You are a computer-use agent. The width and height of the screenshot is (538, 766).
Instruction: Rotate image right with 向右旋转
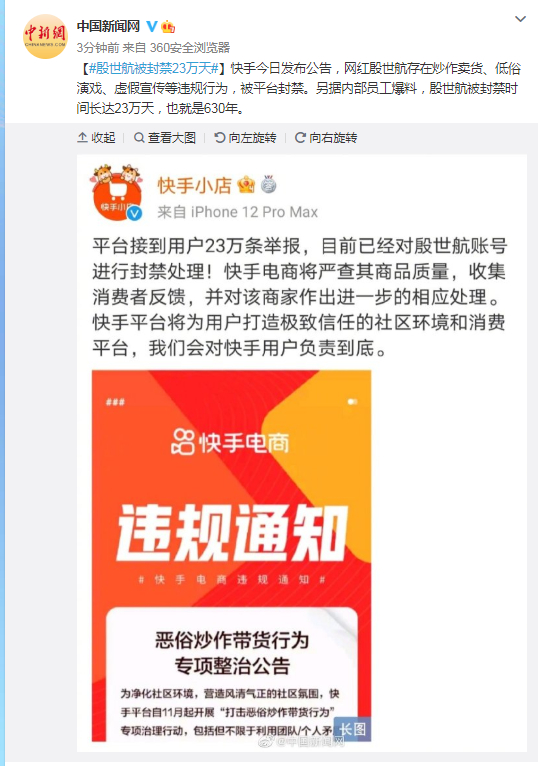326,138
